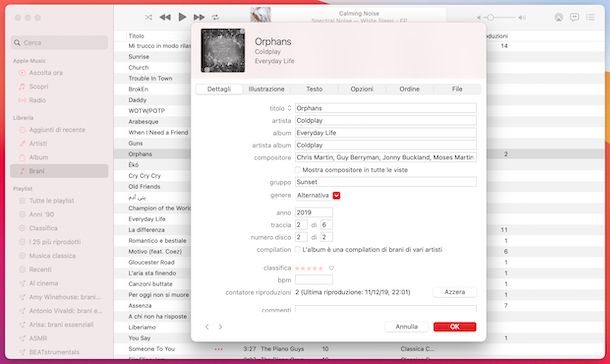Open Anni '90 playlist
The image size is (610, 364).
tap(42, 214)
